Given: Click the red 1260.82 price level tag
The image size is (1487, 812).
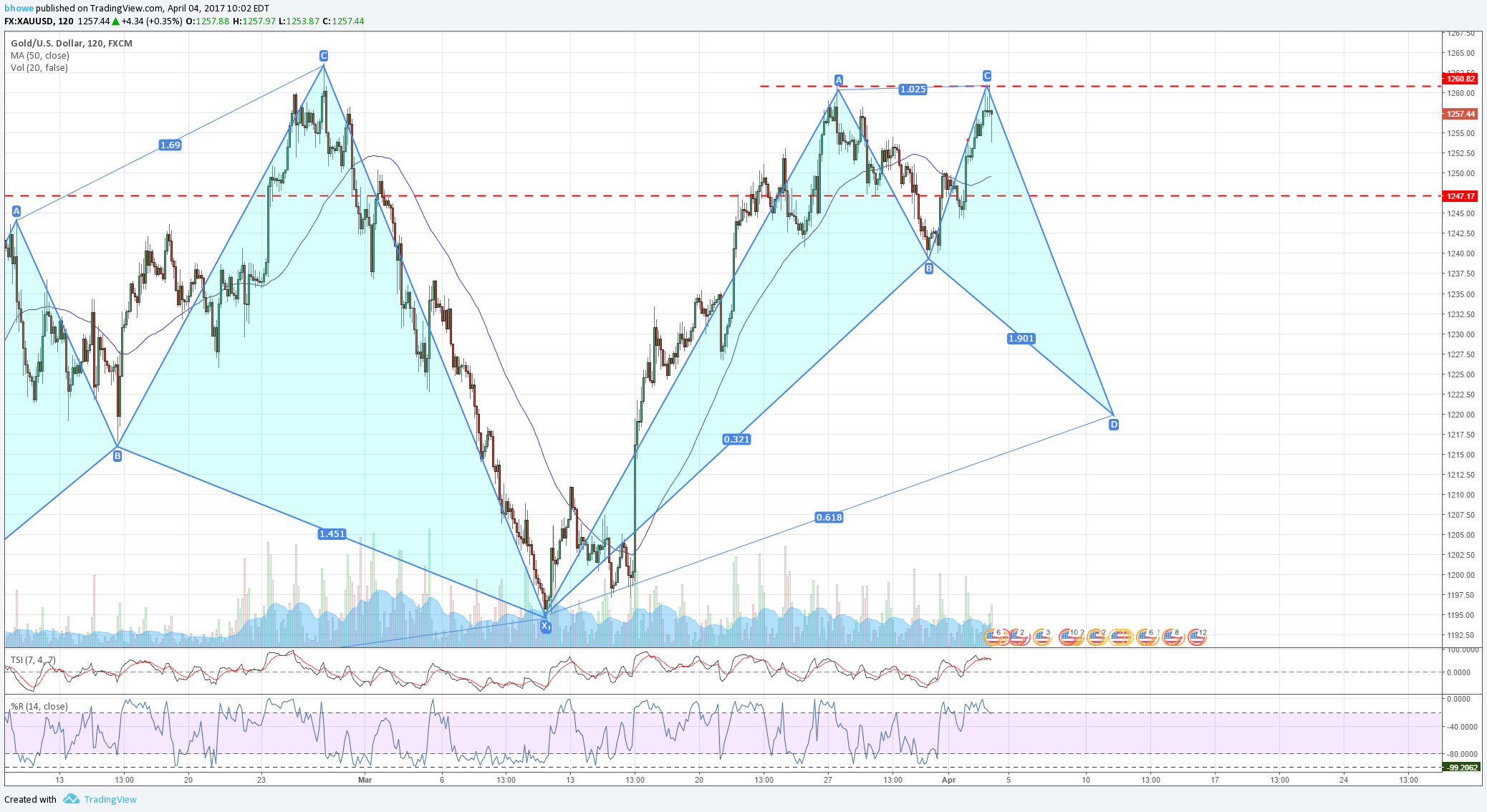Looking at the screenshot, I should (1460, 79).
